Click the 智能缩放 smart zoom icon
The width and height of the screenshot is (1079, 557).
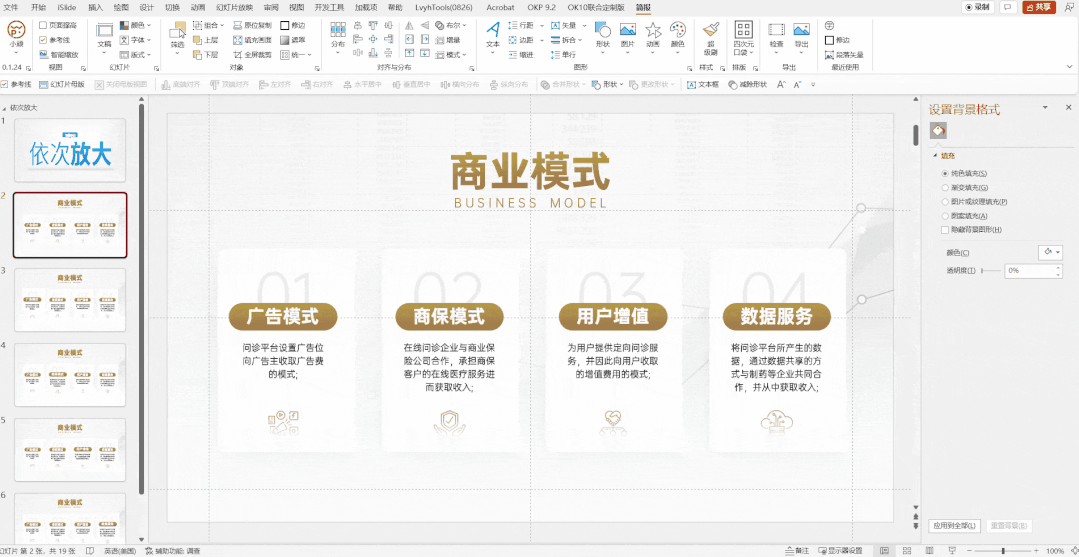click(x=43, y=54)
